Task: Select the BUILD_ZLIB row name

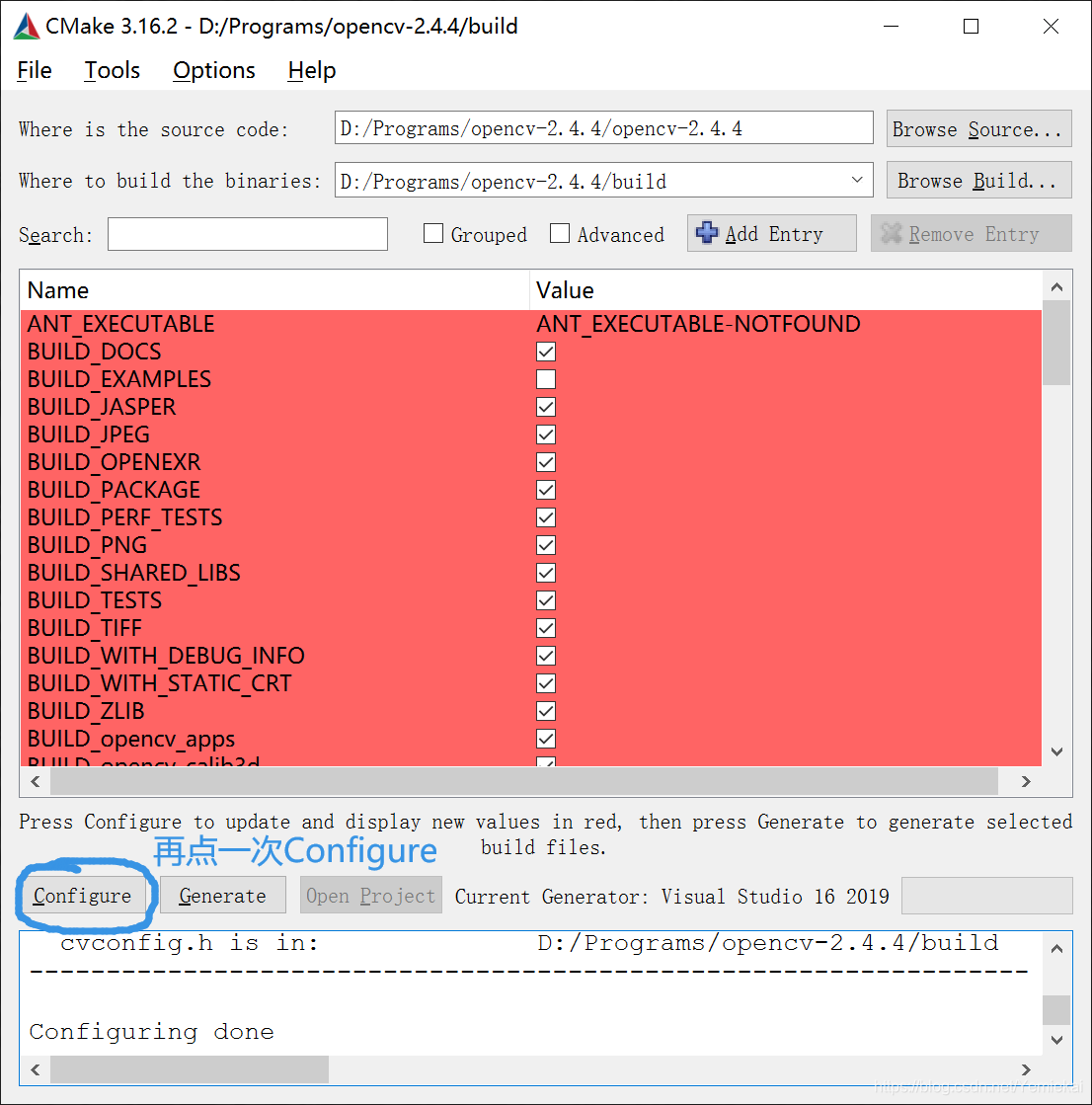Action: pyautogui.click(x=86, y=710)
